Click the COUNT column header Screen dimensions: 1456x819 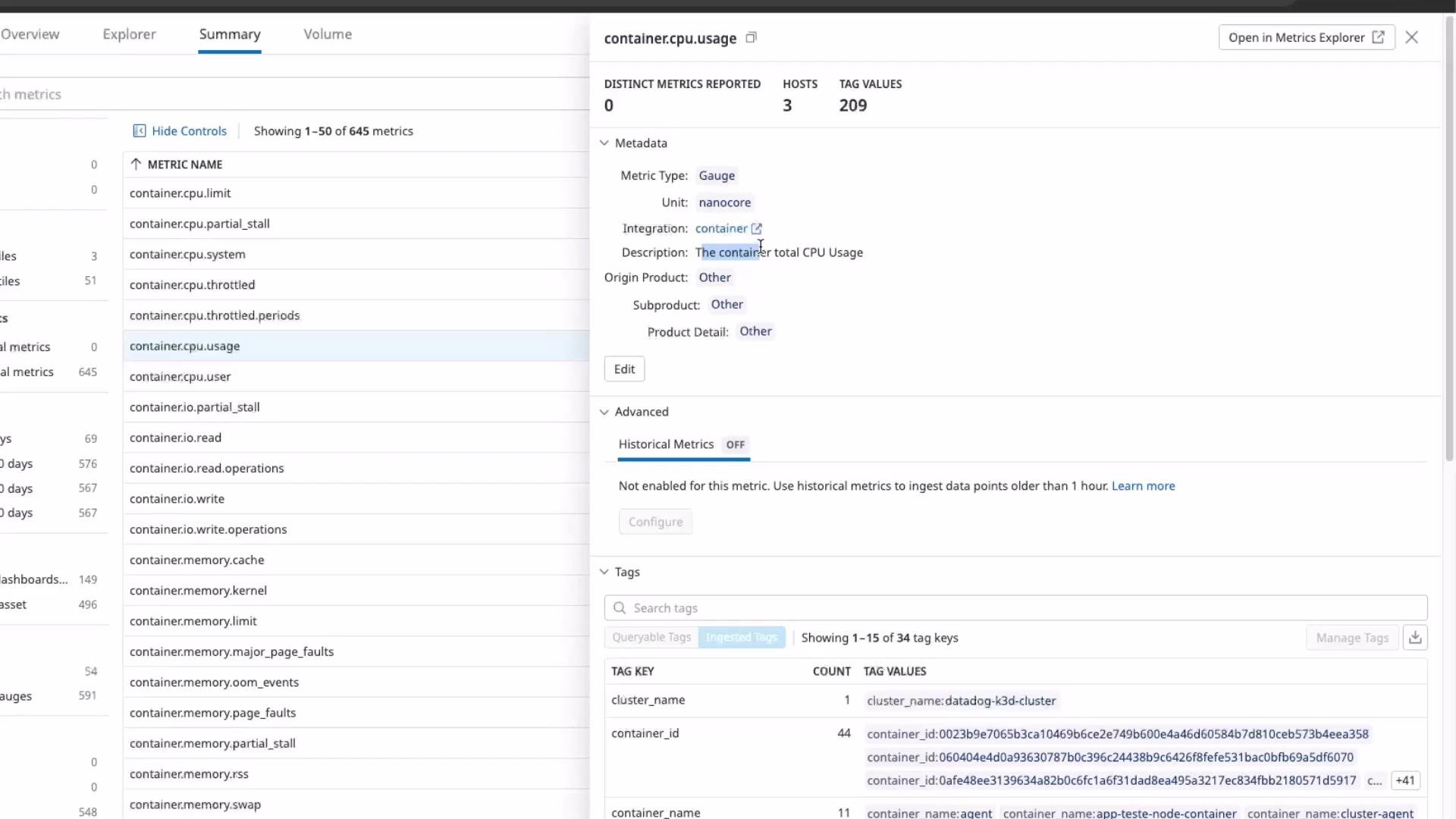click(x=832, y=671)
